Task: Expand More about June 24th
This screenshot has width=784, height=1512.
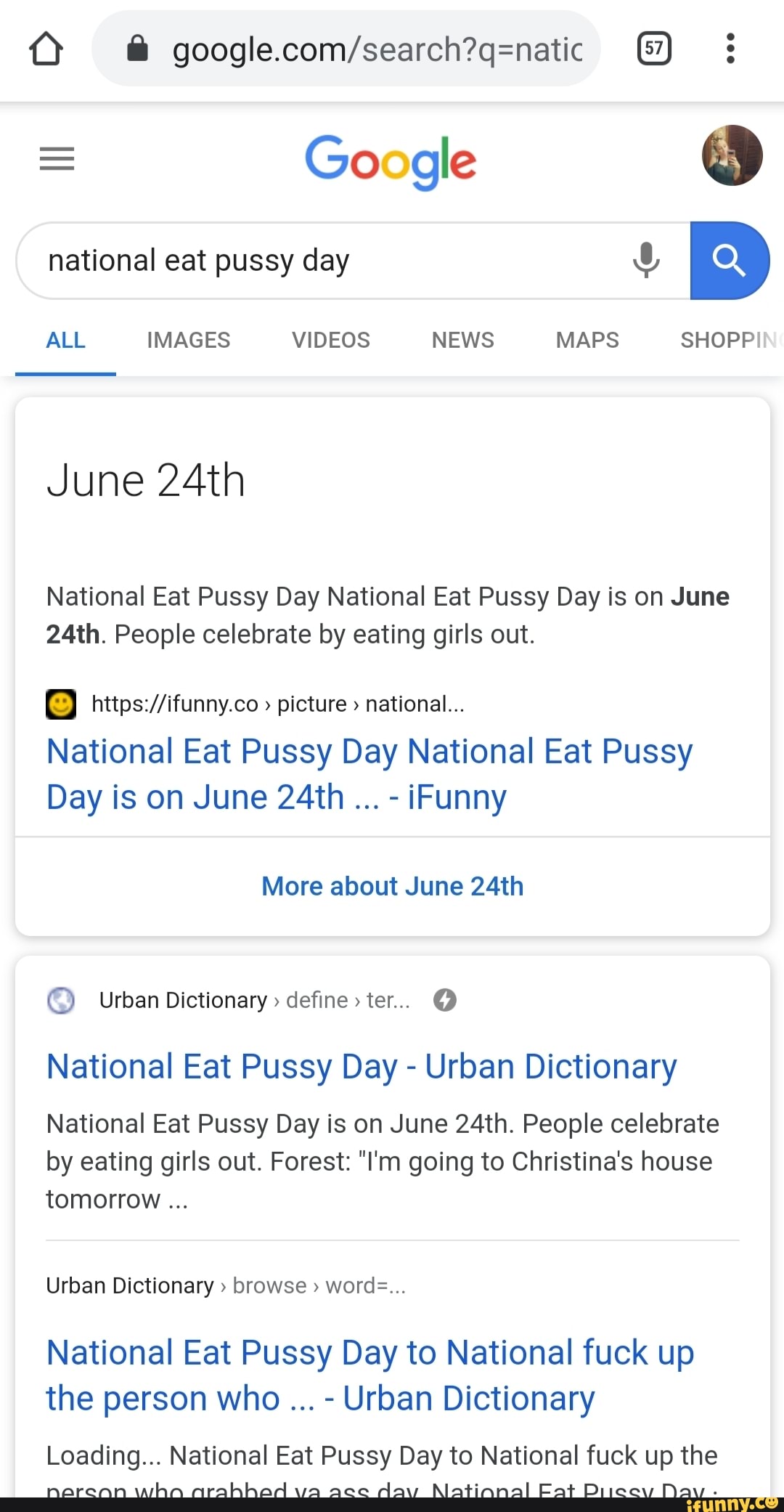Action: tap(392, 886)
